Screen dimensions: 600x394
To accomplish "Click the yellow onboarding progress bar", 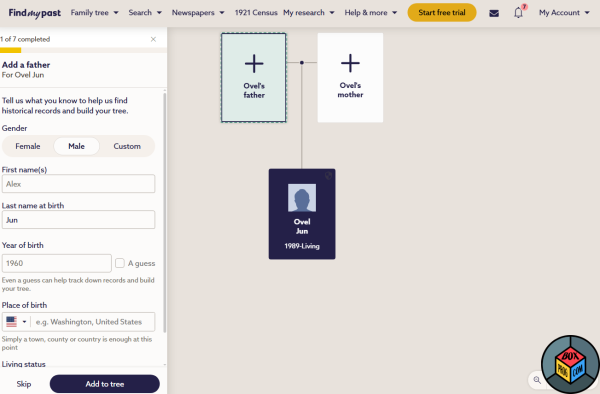I will (x=10, y=50).
